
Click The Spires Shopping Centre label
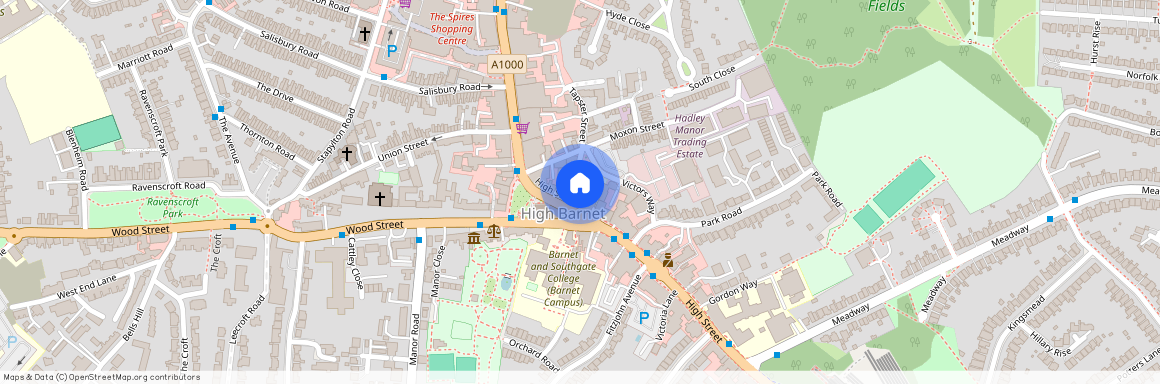coord(451,29)
